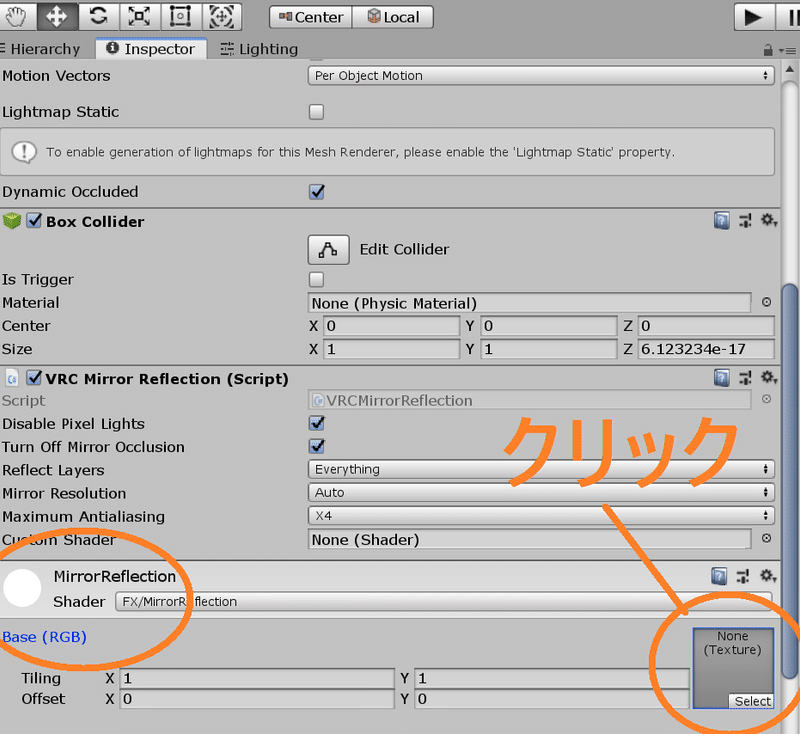Click the Physic Material object field
Viewport: 800px width, 734px height.
(x=529, y=303)
